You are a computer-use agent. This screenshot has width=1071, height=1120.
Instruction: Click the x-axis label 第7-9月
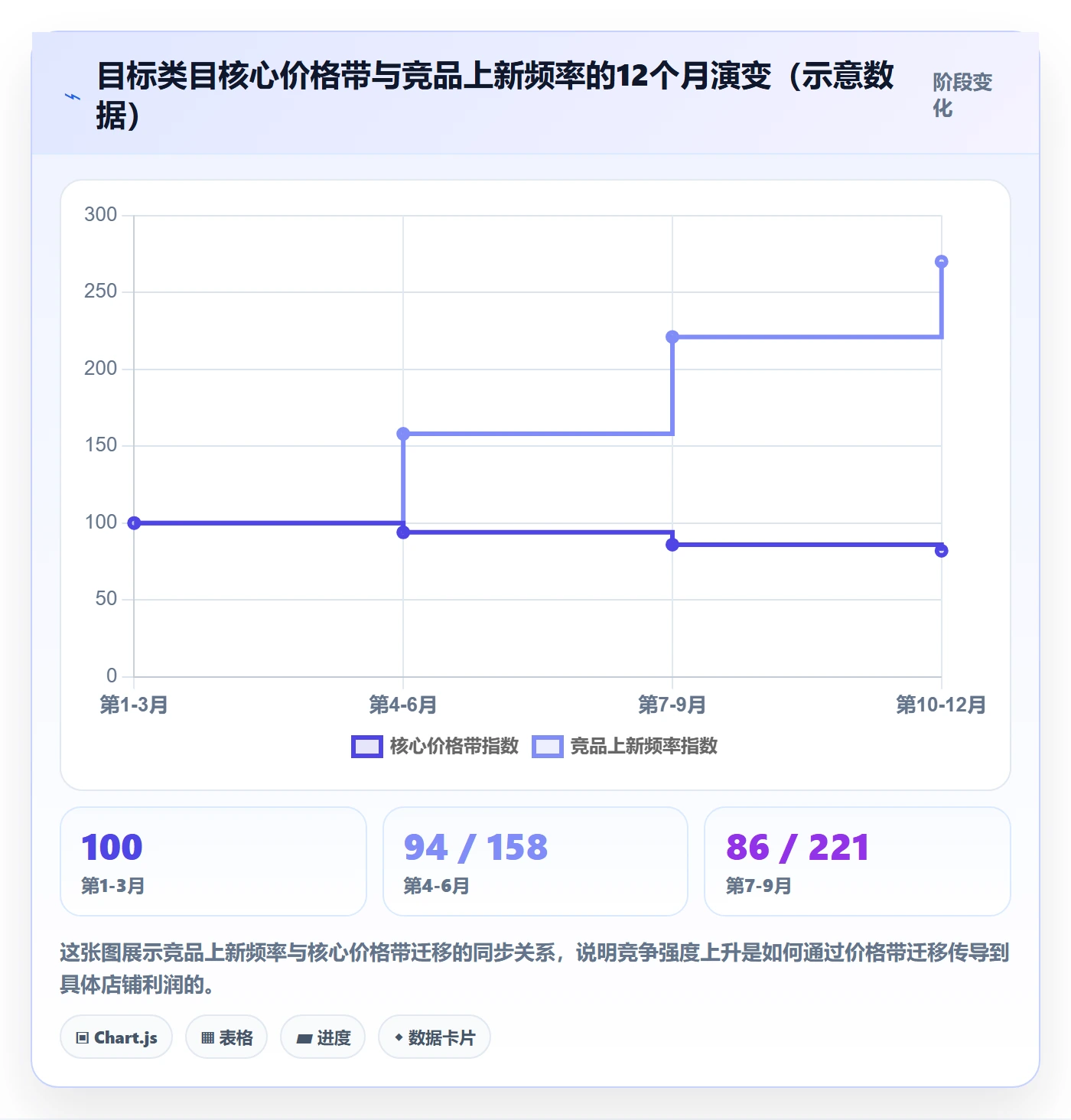672,705
